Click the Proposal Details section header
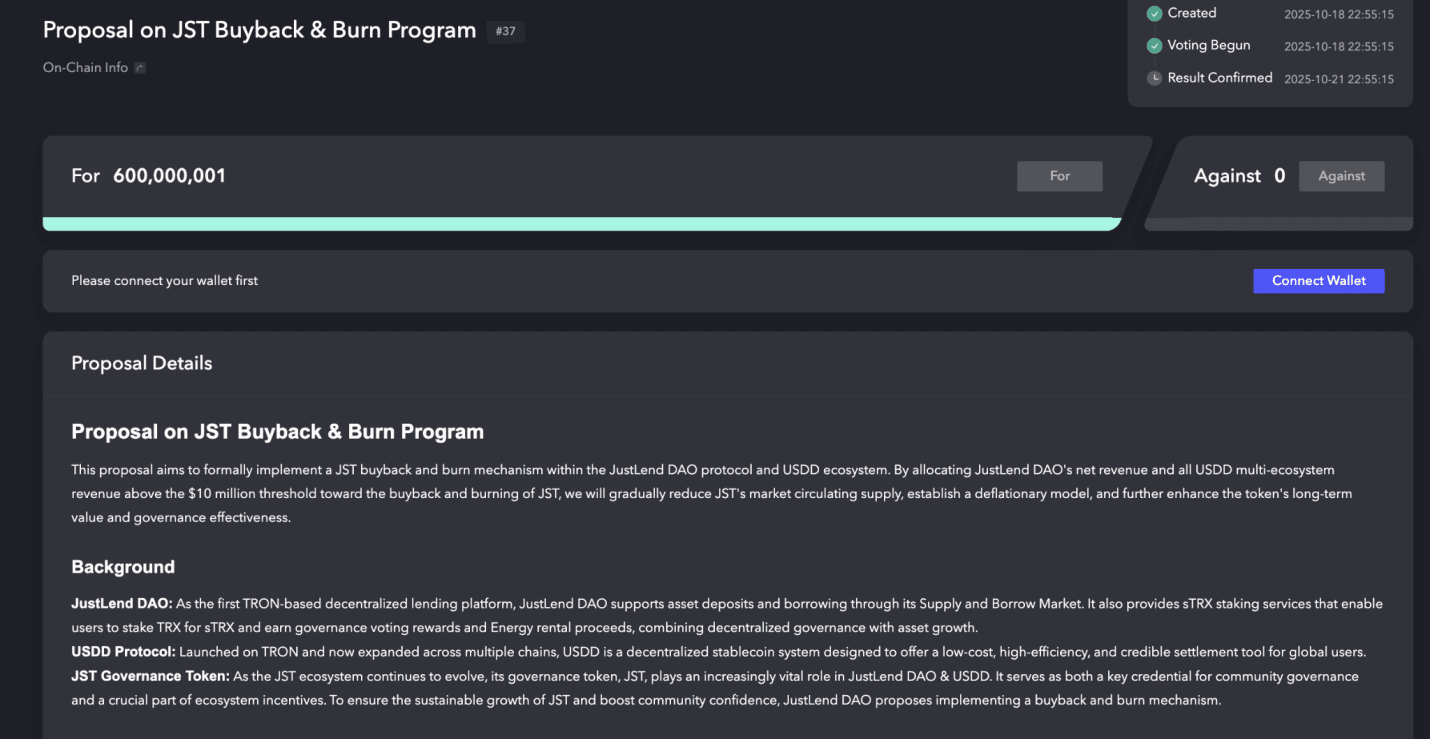 [142, 363]
